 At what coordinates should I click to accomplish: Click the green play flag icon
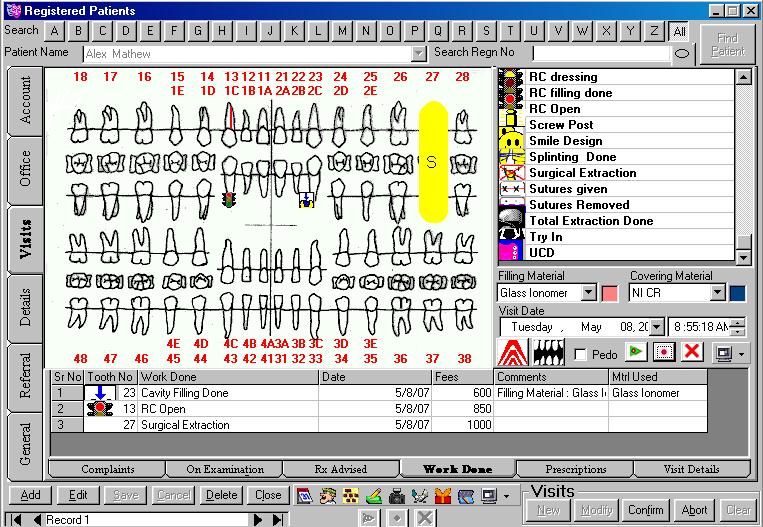(636, 352)
